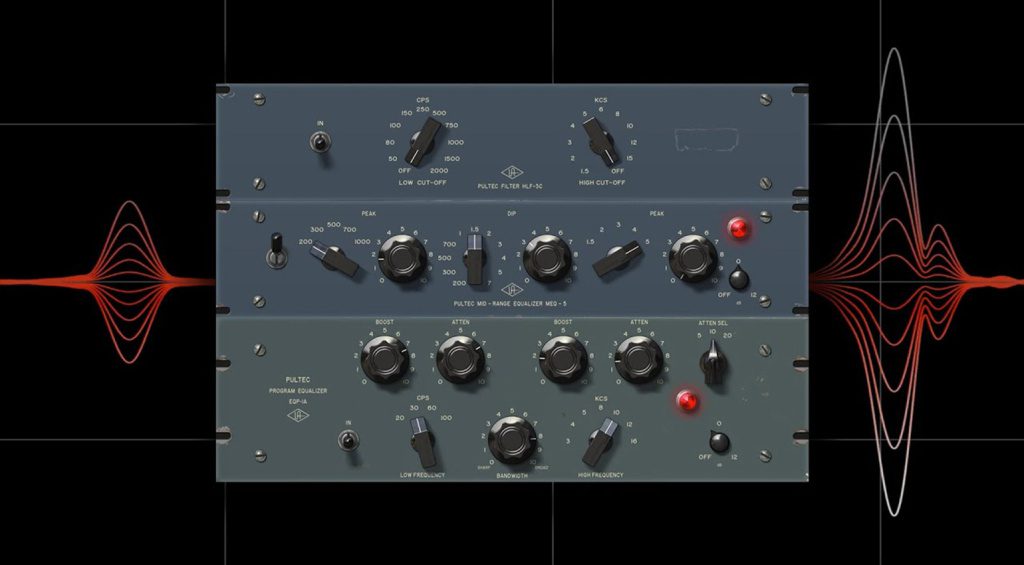The image size is (1024, 565).
Task: Click the UA diamond logo on the MEQ-5
Action: coord(511,290)
